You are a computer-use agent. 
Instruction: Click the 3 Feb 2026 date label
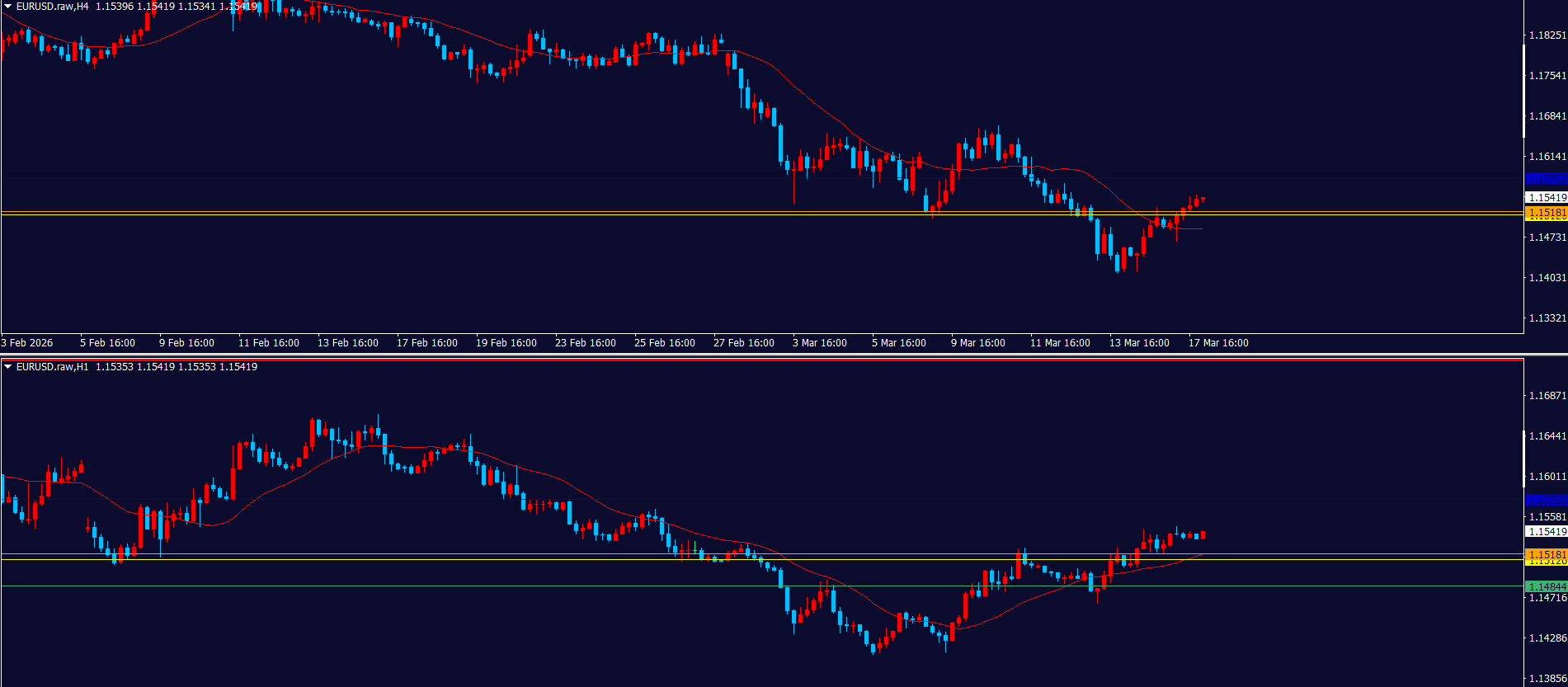[28, 343]
